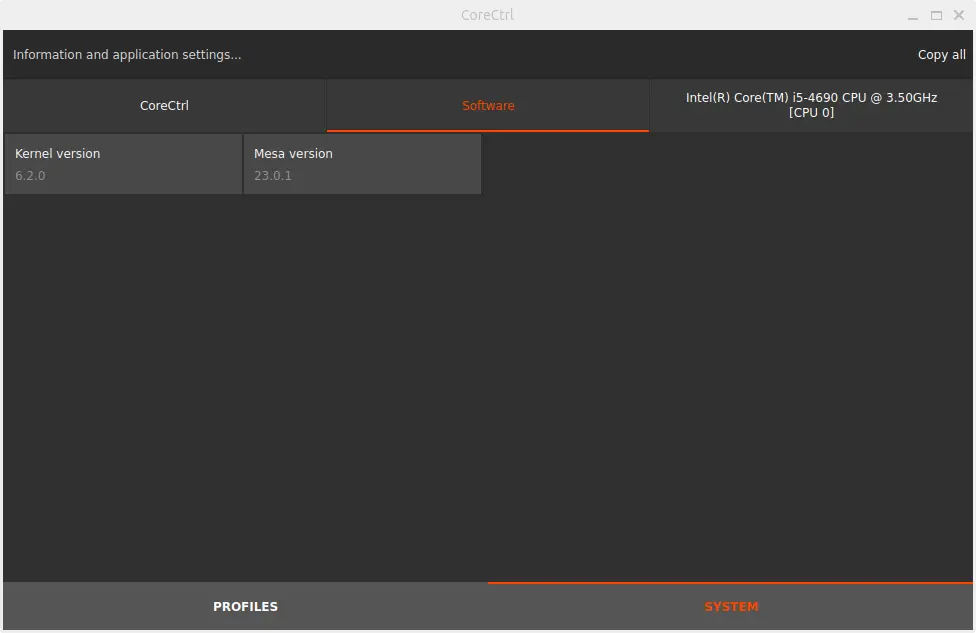Open the Intel Core i5-4690 CPU tab
Image resolution: width=976 pixels, height=633 pixels.
[811, 106]
